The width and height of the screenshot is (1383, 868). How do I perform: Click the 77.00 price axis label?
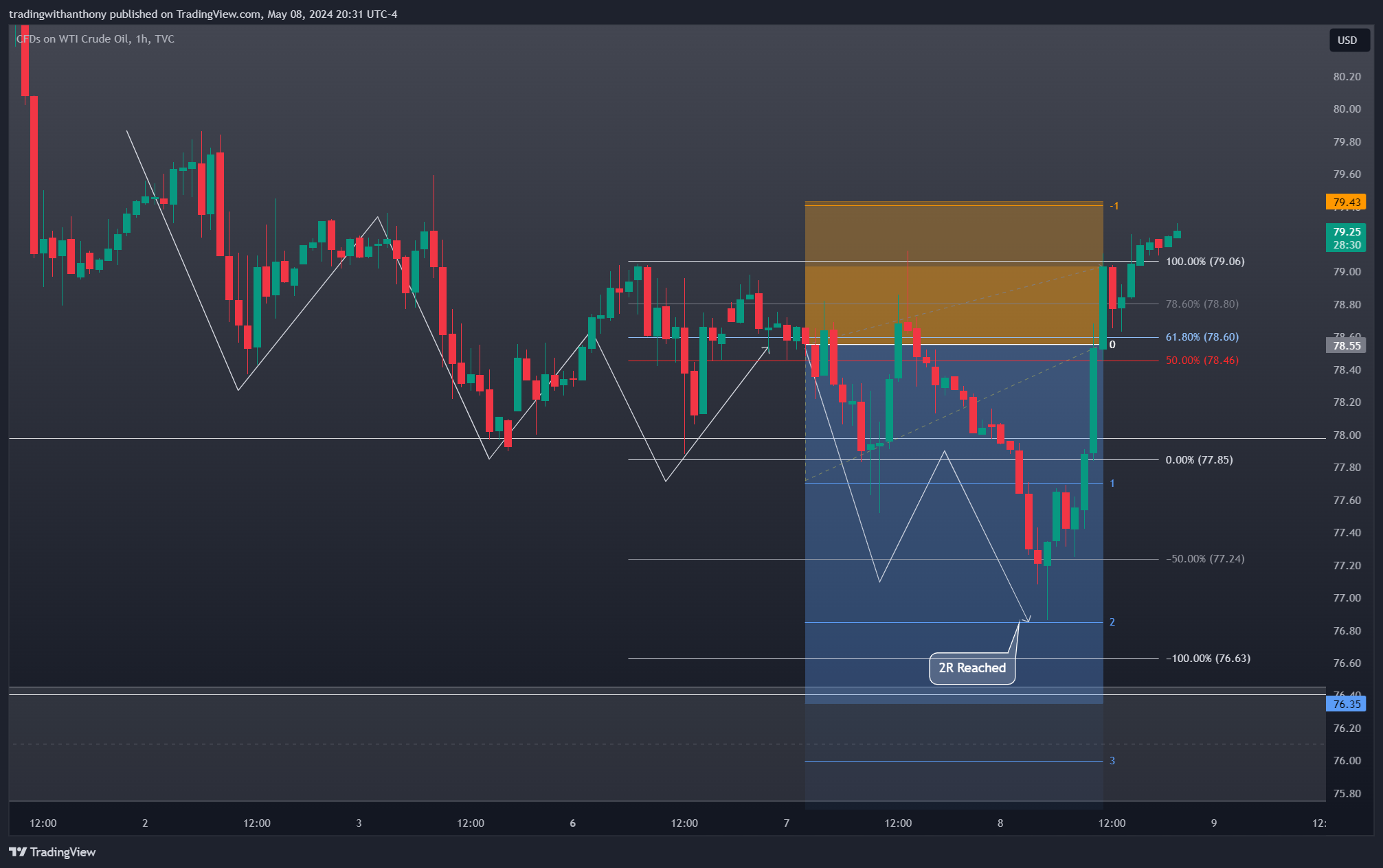[x=1347, y=598]
